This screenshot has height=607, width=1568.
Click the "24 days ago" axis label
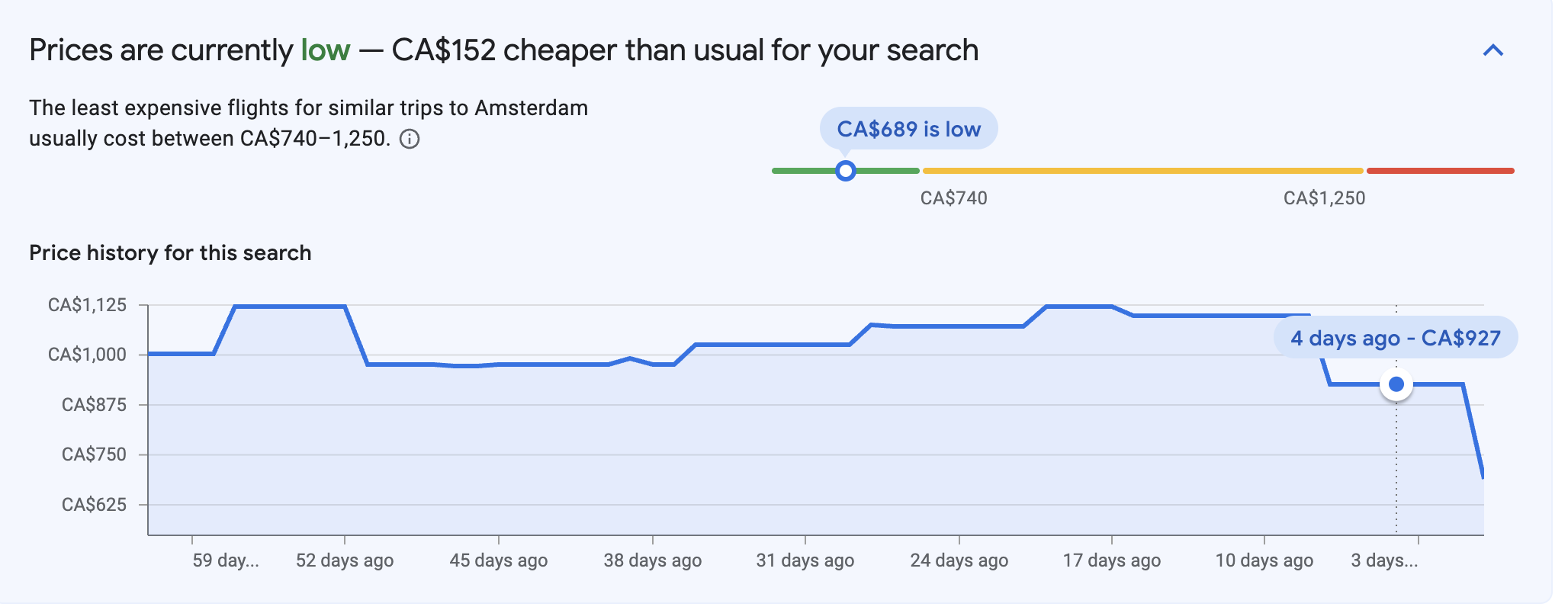point(959,560)
